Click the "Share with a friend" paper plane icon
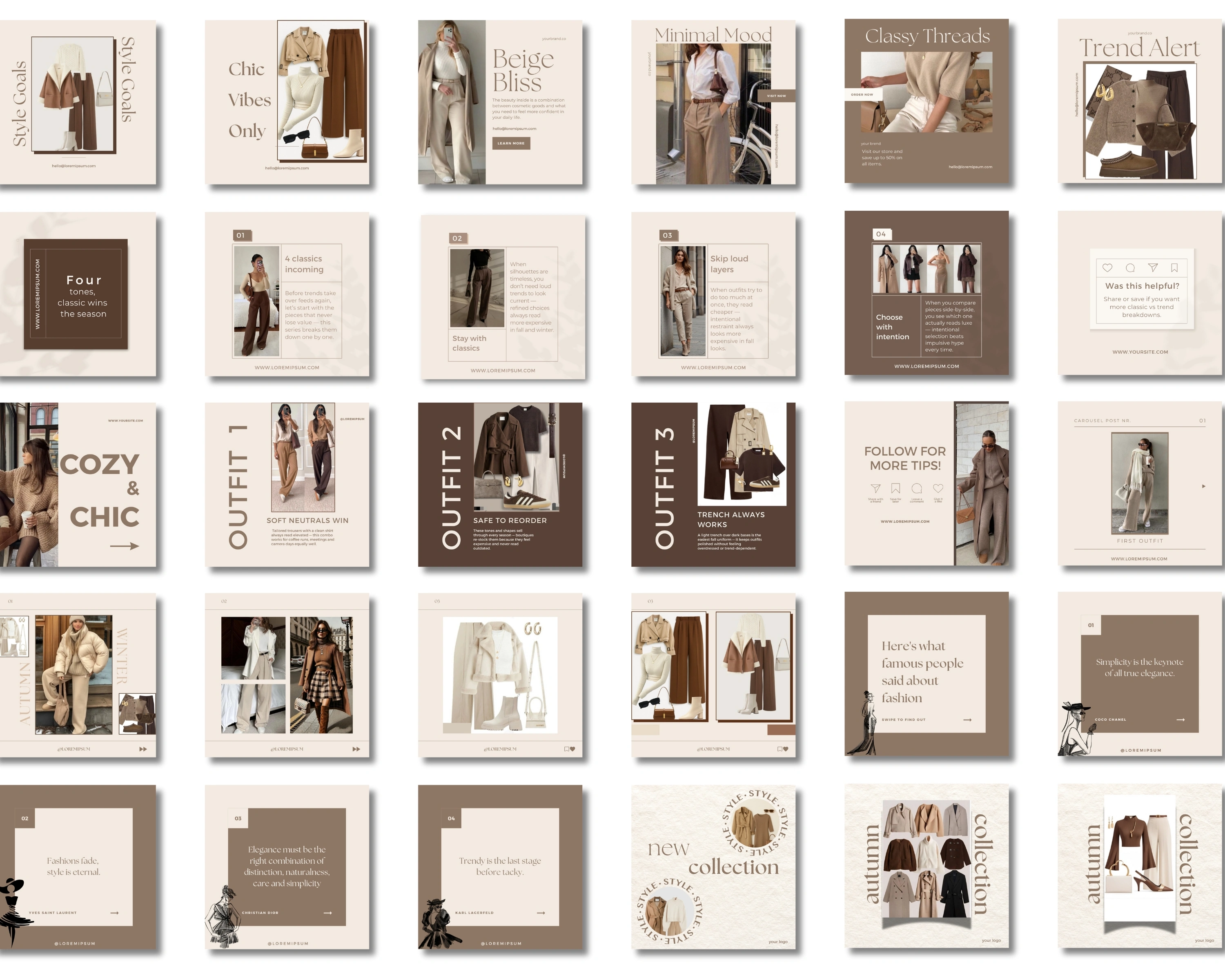1225x980 pixels. 875,489
